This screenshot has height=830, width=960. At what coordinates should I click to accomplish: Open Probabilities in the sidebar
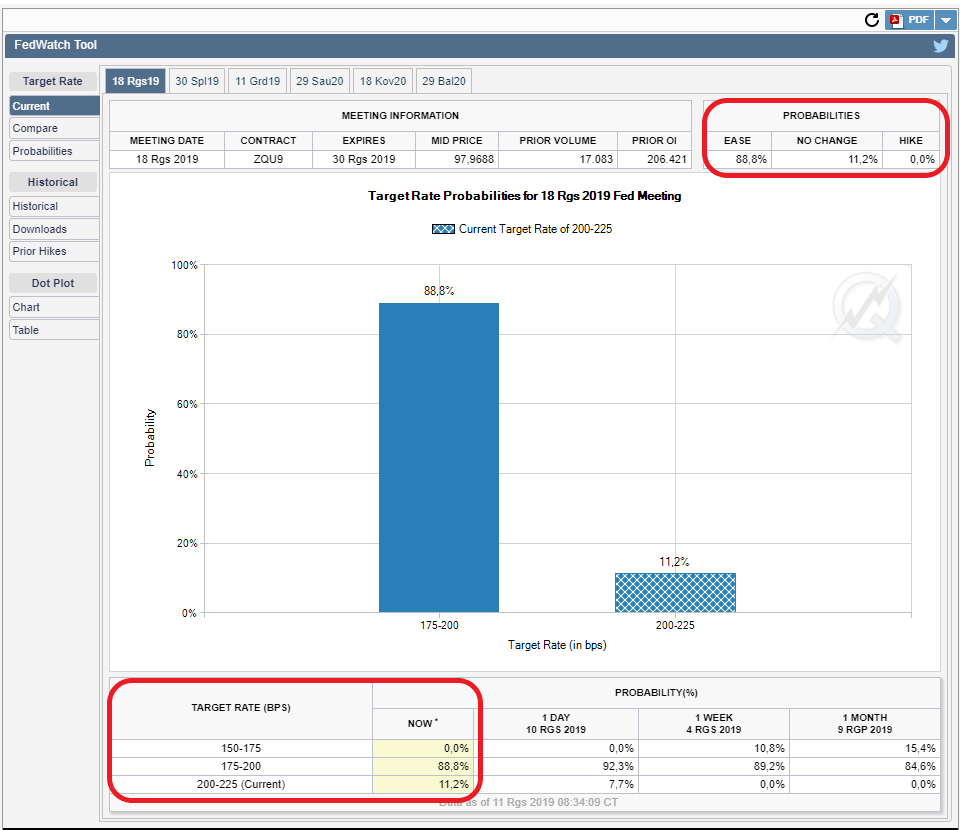point(54,151)
